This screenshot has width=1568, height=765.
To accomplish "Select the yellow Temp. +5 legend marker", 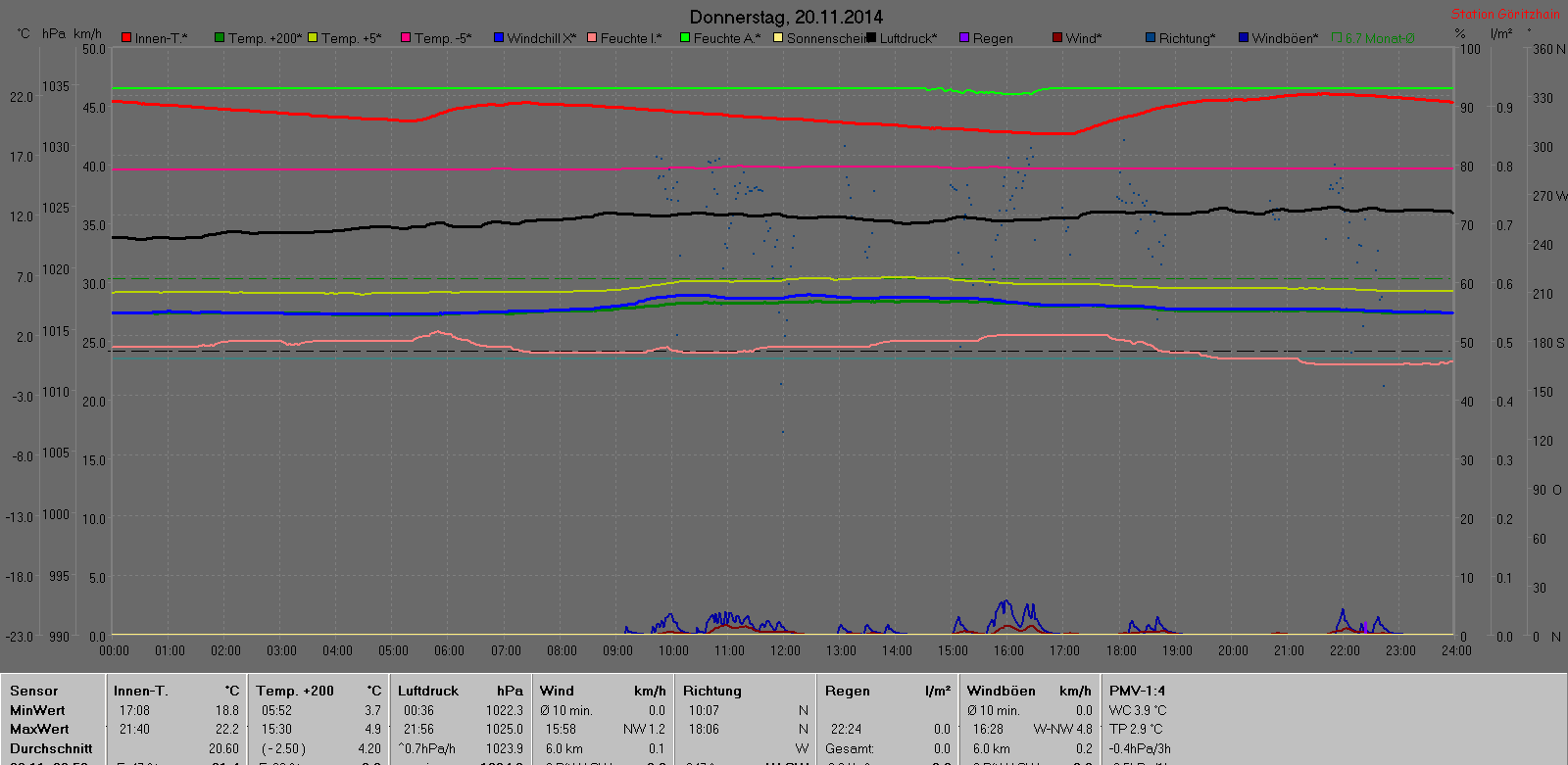I will tap(314, 38).
